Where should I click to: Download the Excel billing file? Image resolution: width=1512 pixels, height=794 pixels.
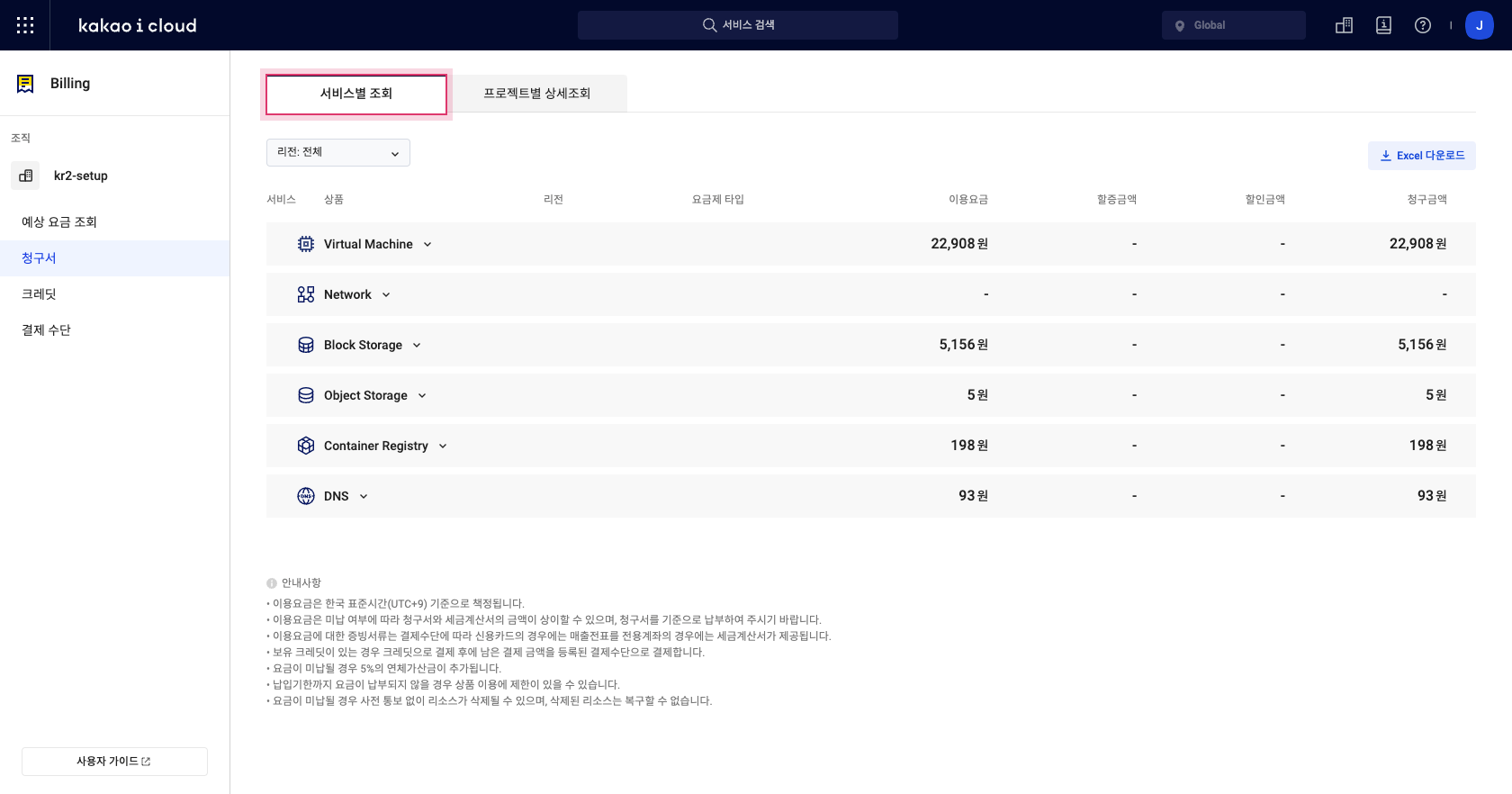pos(1422,156)
